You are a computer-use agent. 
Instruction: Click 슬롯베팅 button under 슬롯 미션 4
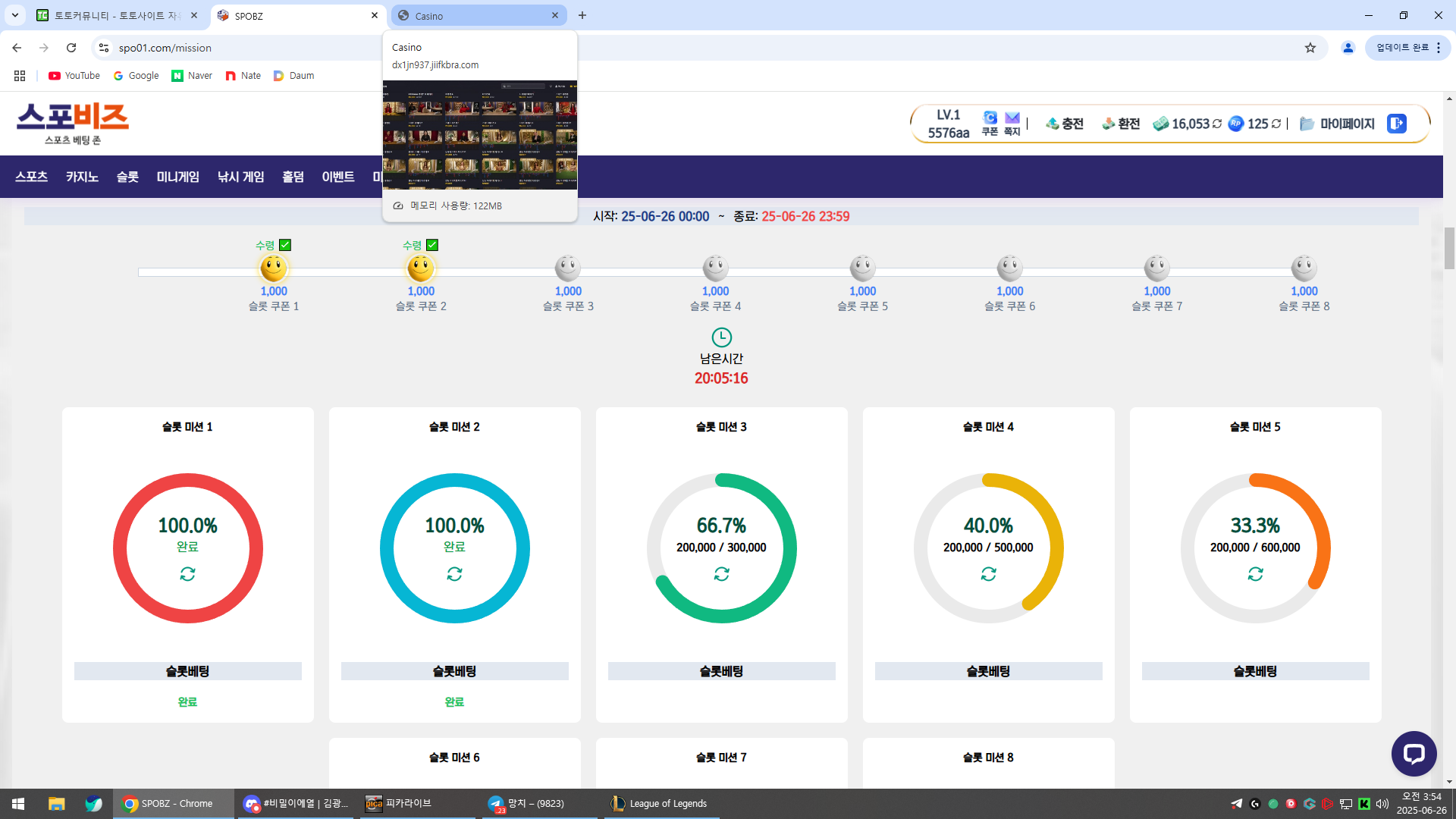coord(988,671)
